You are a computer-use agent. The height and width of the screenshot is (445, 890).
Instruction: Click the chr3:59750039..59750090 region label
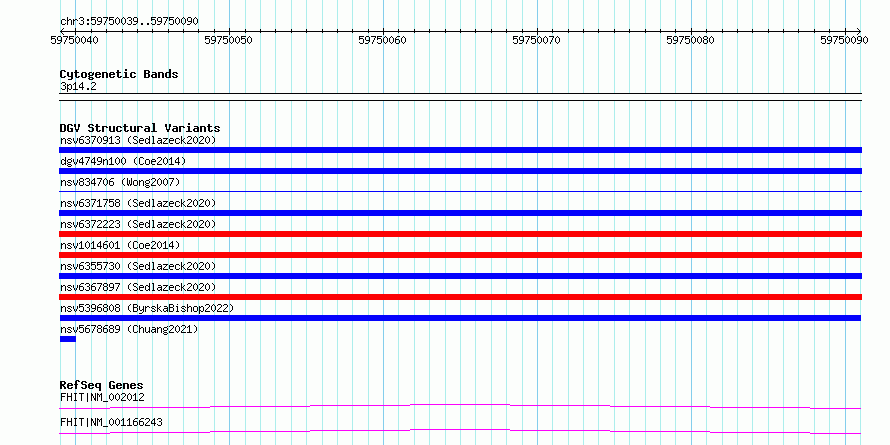(129, 22)
